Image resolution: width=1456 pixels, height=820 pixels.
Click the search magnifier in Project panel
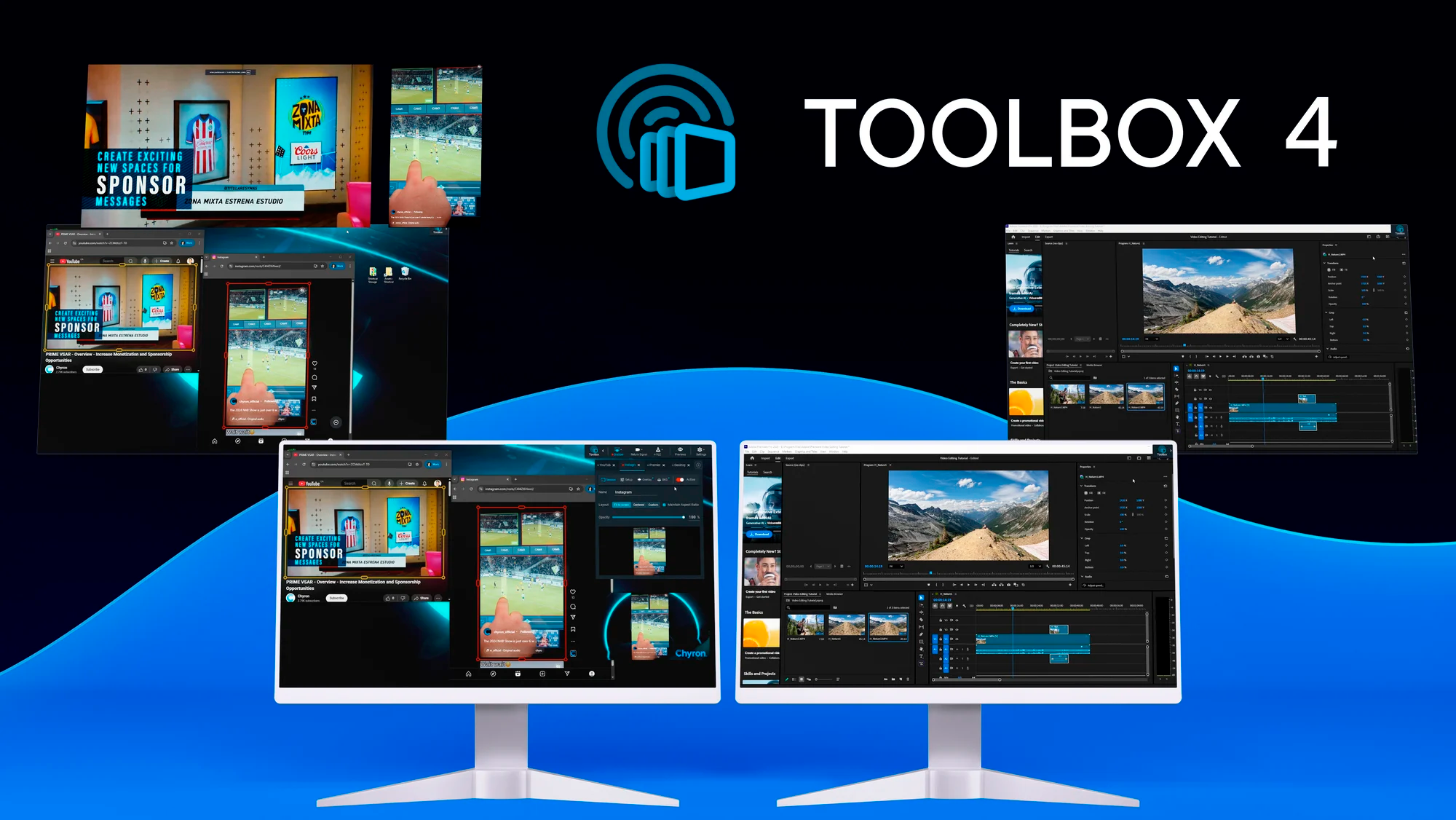click(x=788, y=607)
